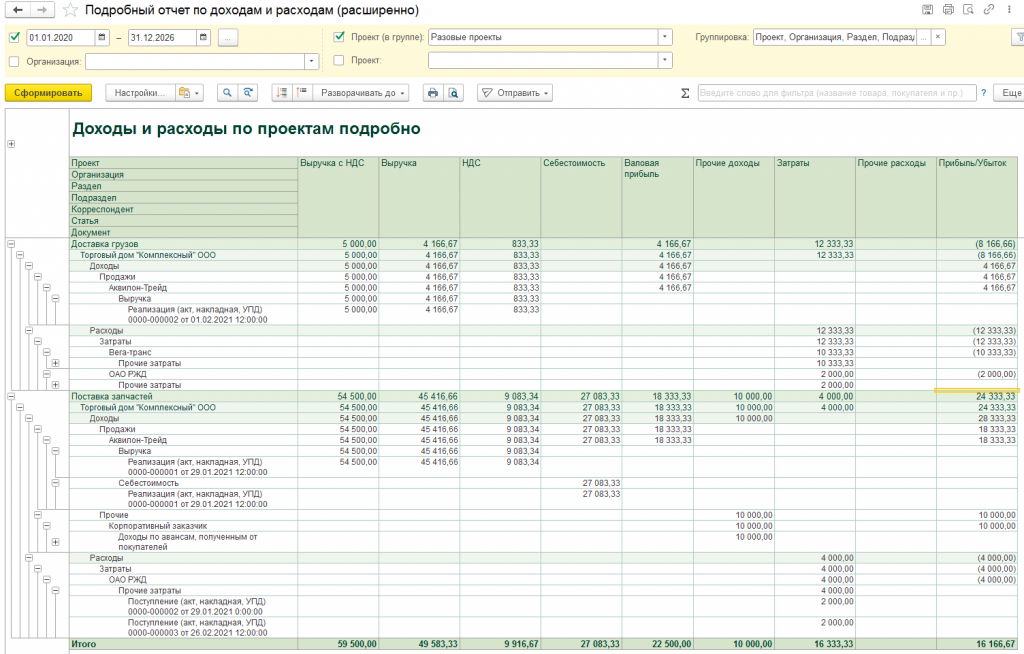Open calendar for start date 01.01.2020
This screenshot has width=1024, height=654.
click(102, 38)
